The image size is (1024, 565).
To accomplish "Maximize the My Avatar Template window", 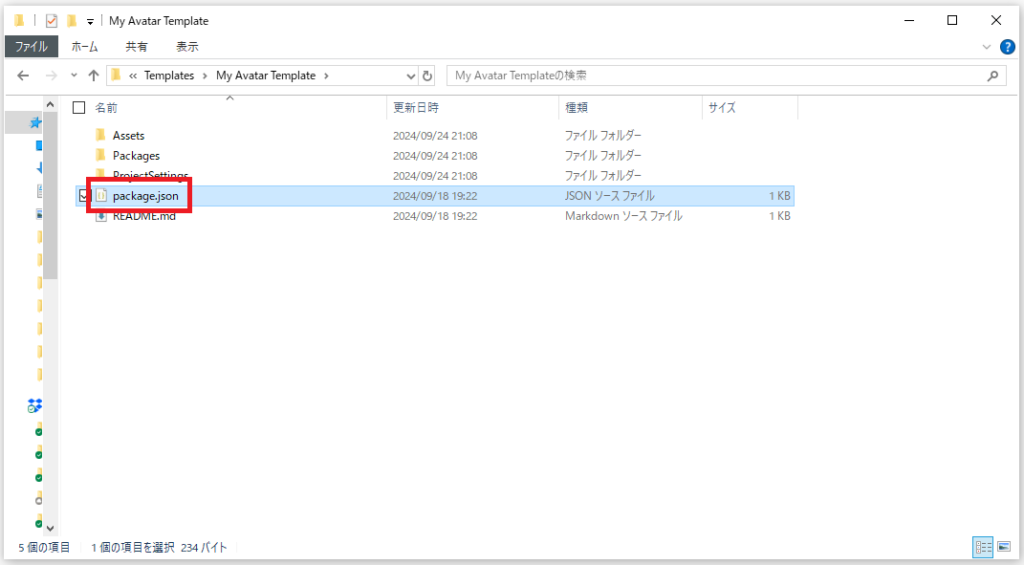I will pyautogui.click(x=952, y=20).
